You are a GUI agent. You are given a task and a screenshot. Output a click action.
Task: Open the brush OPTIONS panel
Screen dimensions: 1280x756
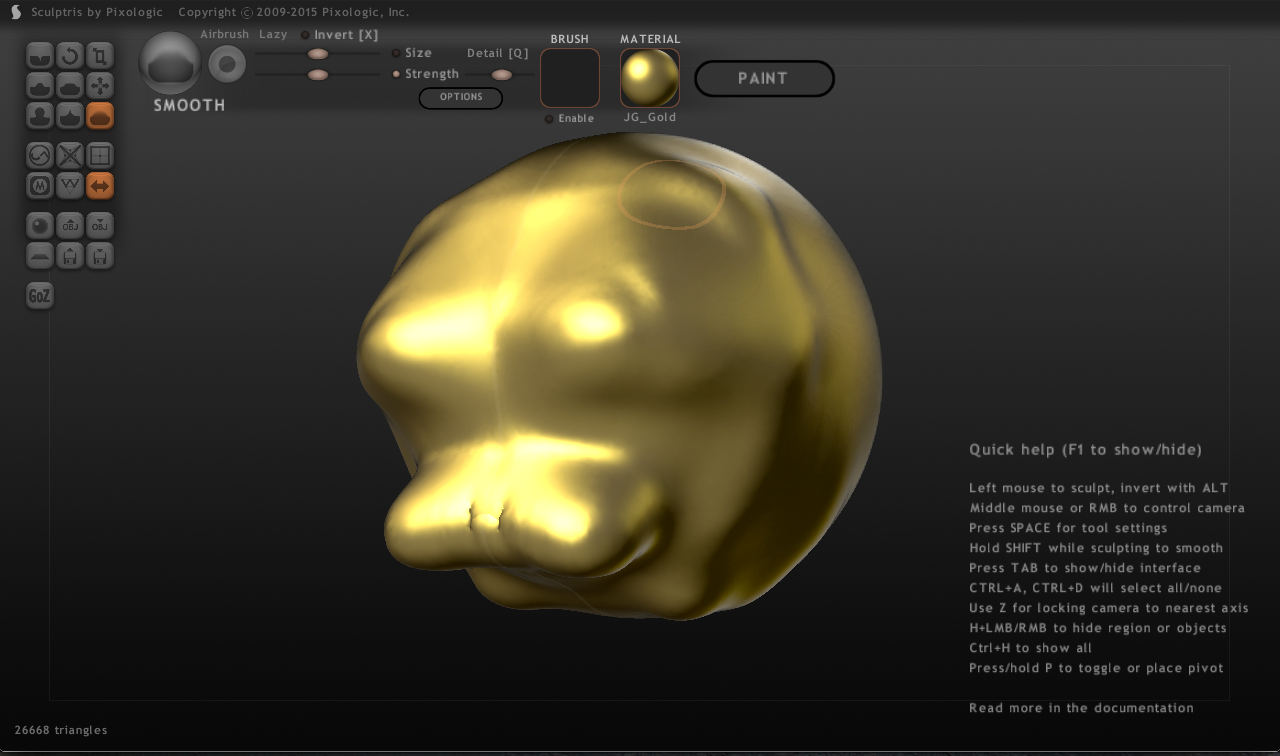[460, 97]
